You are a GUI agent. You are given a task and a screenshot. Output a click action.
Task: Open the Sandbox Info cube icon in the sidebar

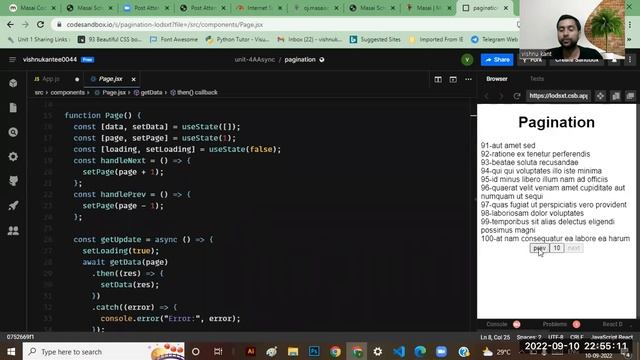click(13, 83)
